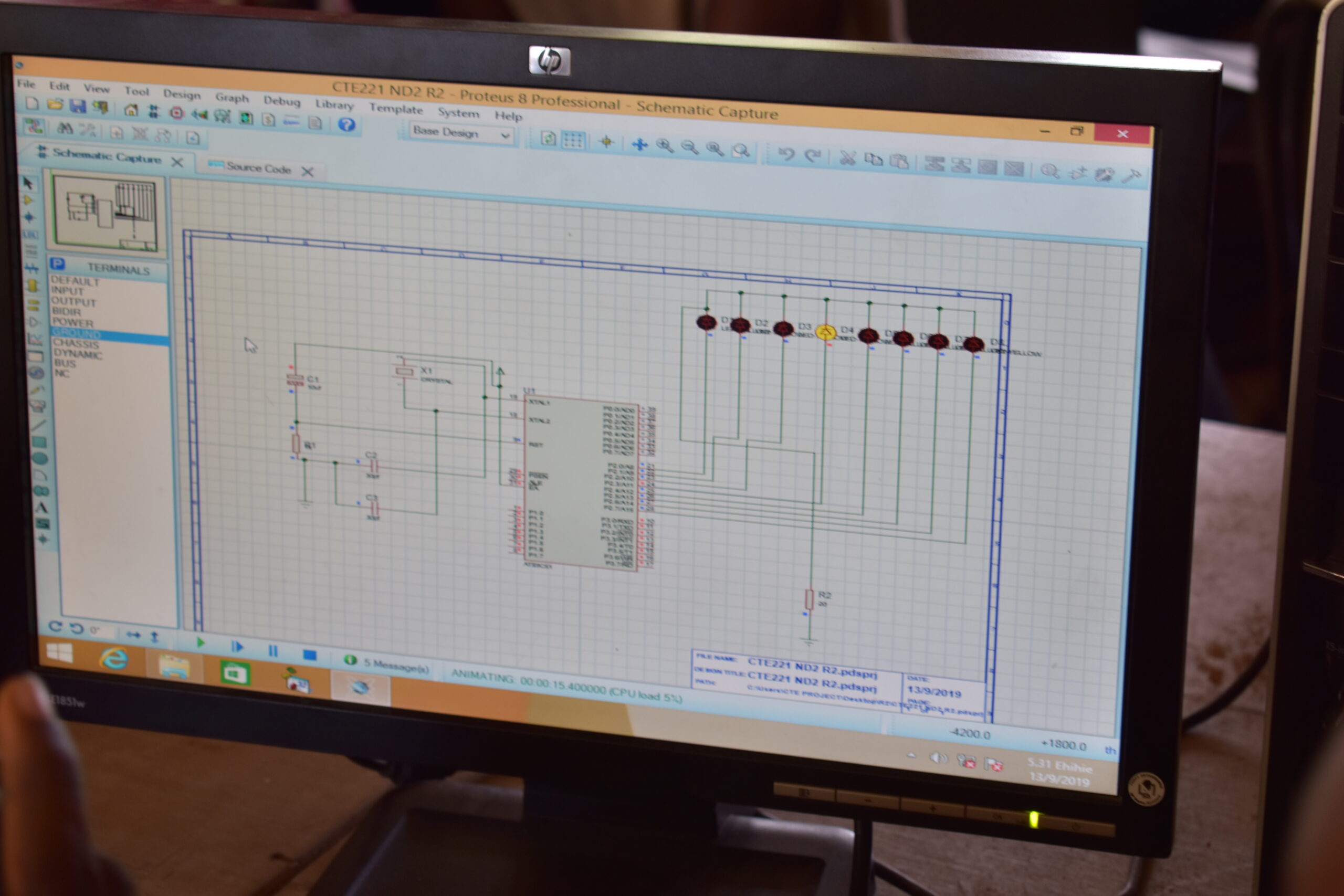Viewport: 1344px width, 896px height.
Task: Open the Graph menu
Action: point(232,98)
